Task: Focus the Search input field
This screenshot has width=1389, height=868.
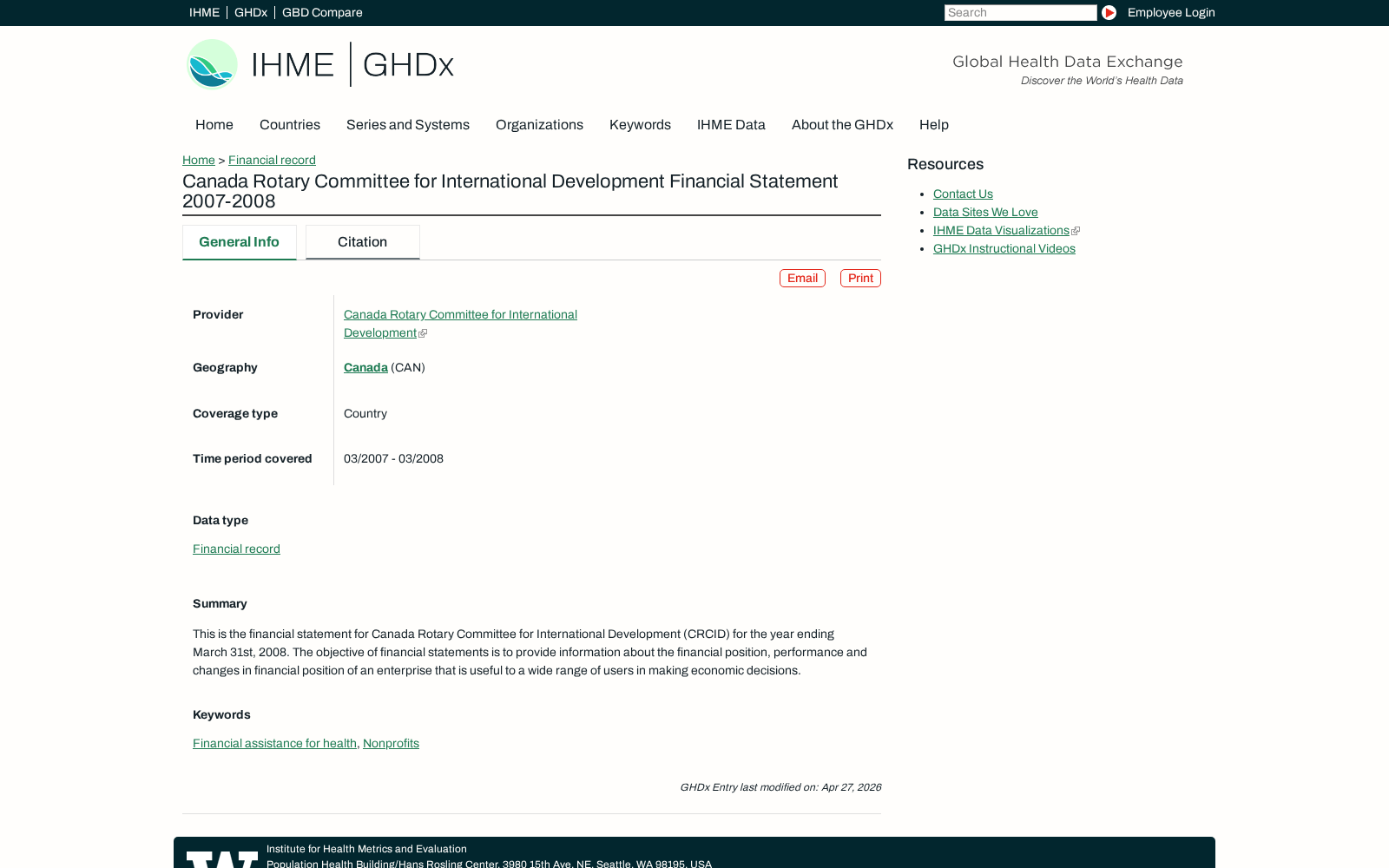Action: (x=1021, y=12)
